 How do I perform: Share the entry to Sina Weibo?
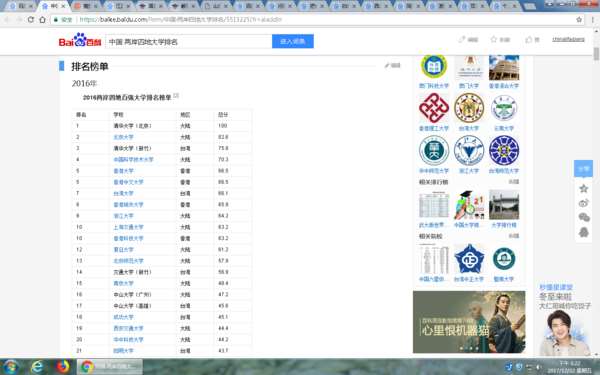click(x=584, y=203)
